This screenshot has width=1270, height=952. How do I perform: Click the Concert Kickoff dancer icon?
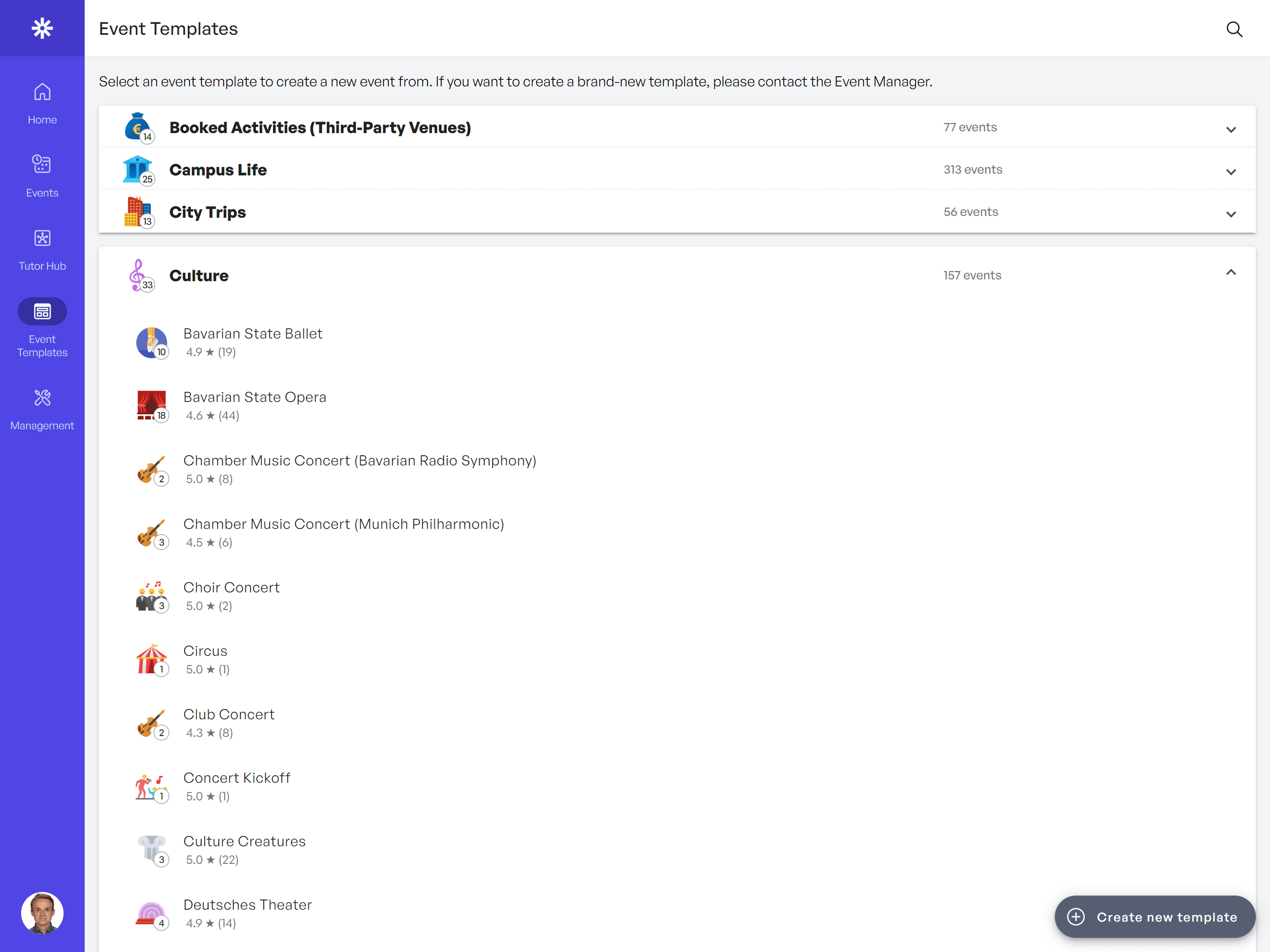point(151,787)
